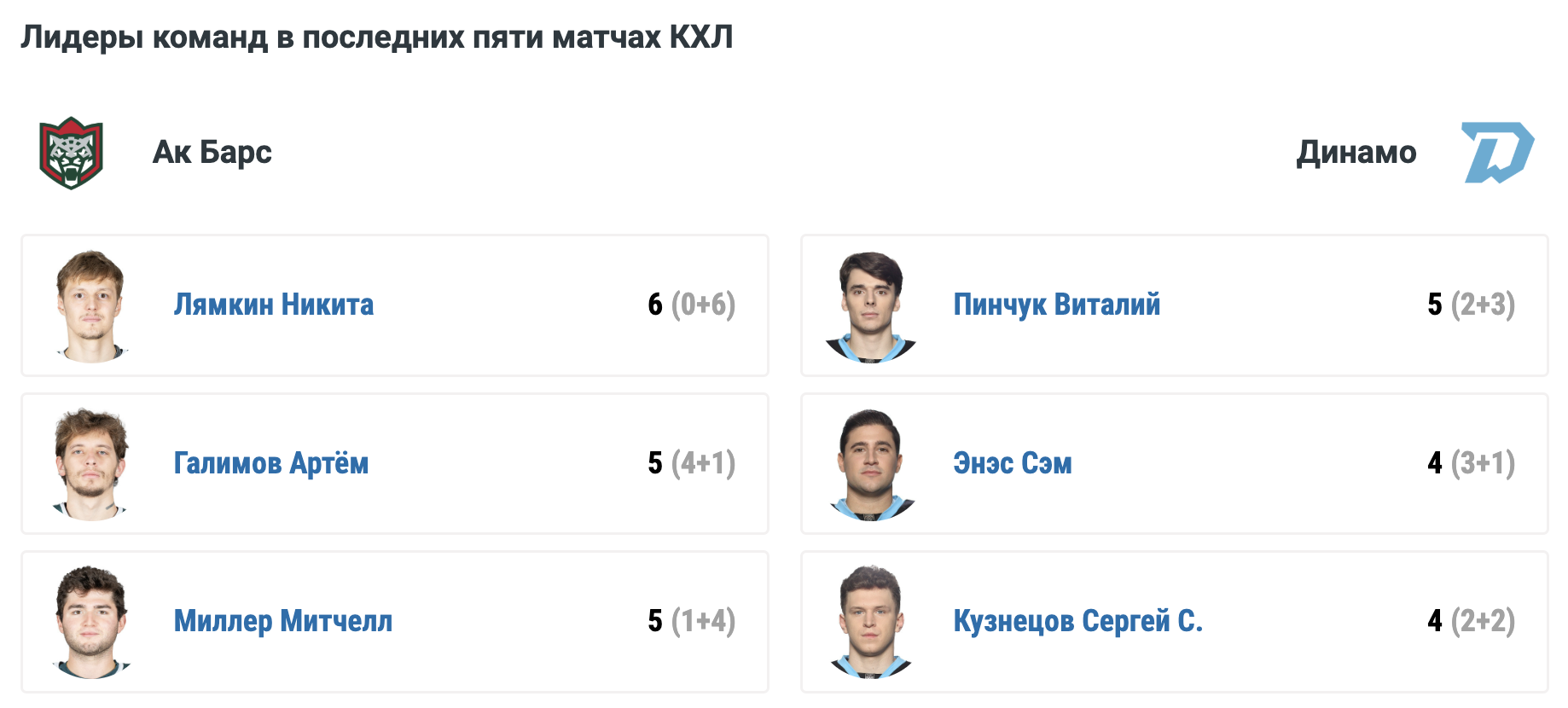Viewport: 1568px width, 708px height.
Task: Open Кузнецов Сергей С. player profile link
Action: tap(1078, 621)
